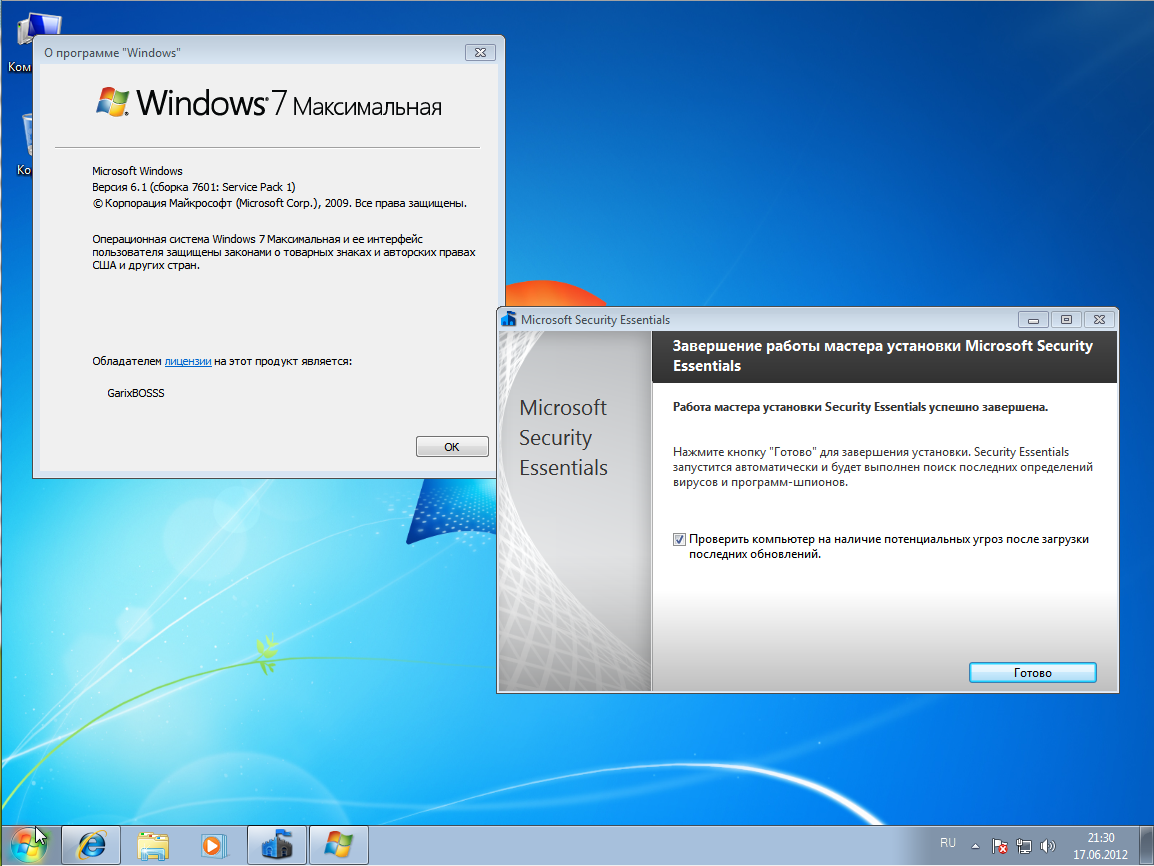Click the date "17.06.2012" in tray
Image resolution: width=1154 pixels, height=866 pixels.
click(x=1100, y=854)
